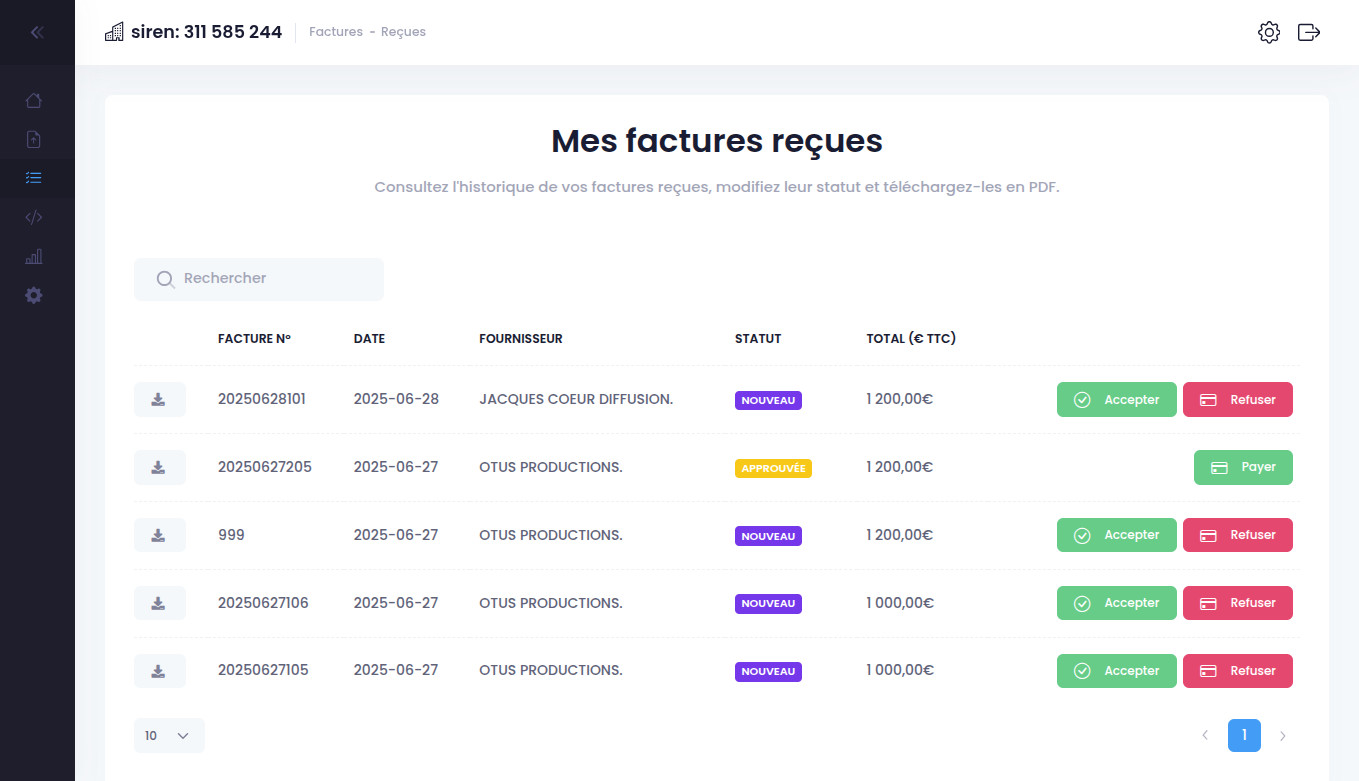Open the top-right settings gear

click(x=1268, y=32)
